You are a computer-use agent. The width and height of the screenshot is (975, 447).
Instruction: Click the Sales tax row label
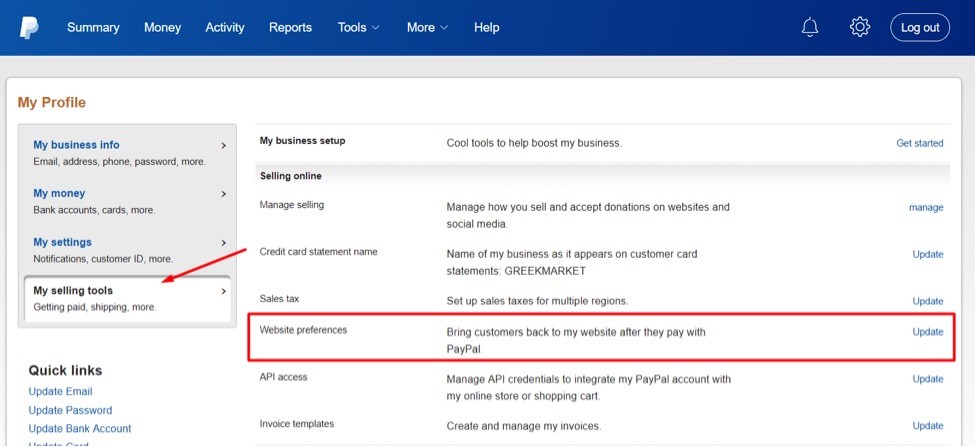(279, 299)
